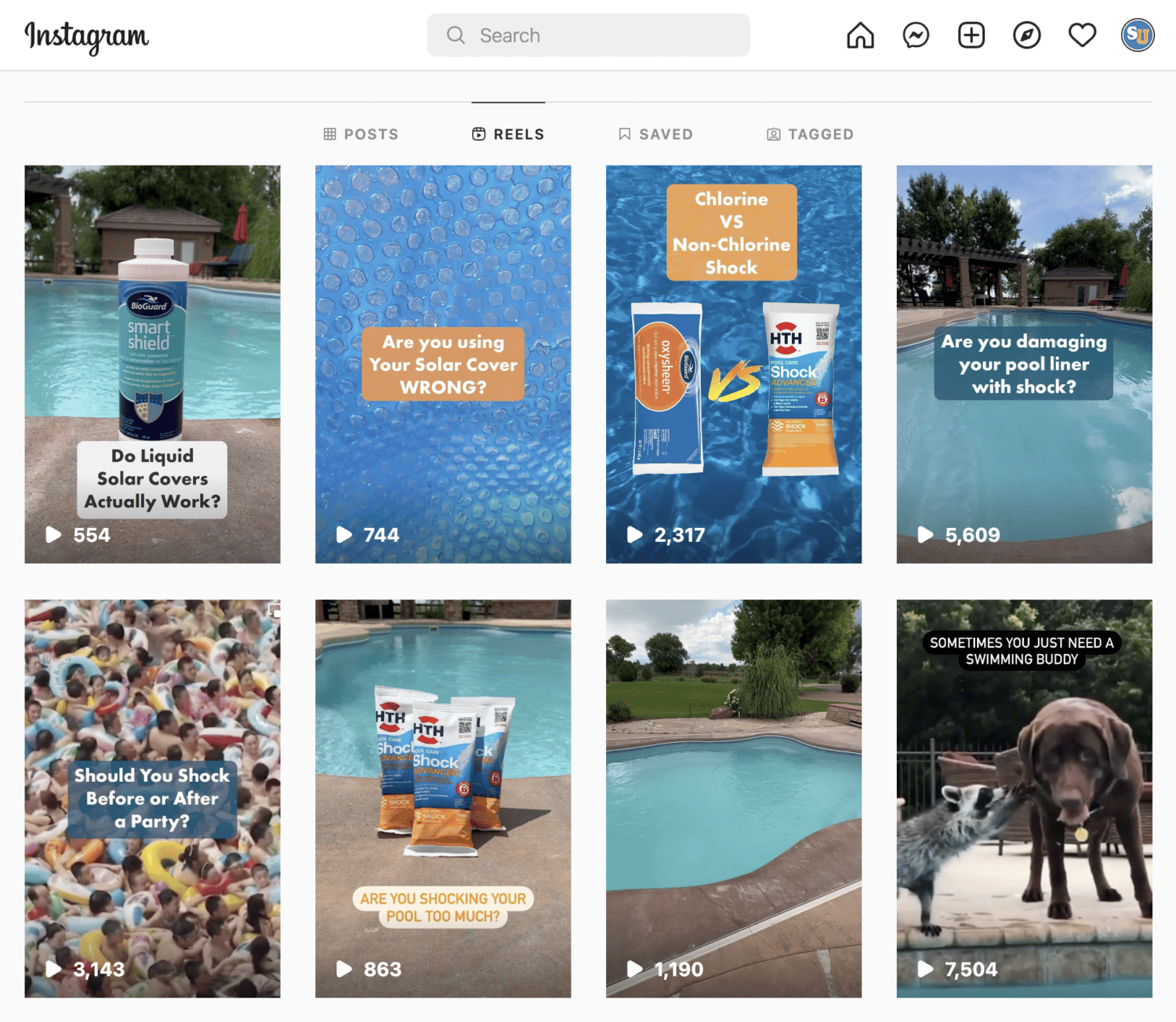Open the SAVED tab
This screenshot has height=1022, width=1176.
655,134
